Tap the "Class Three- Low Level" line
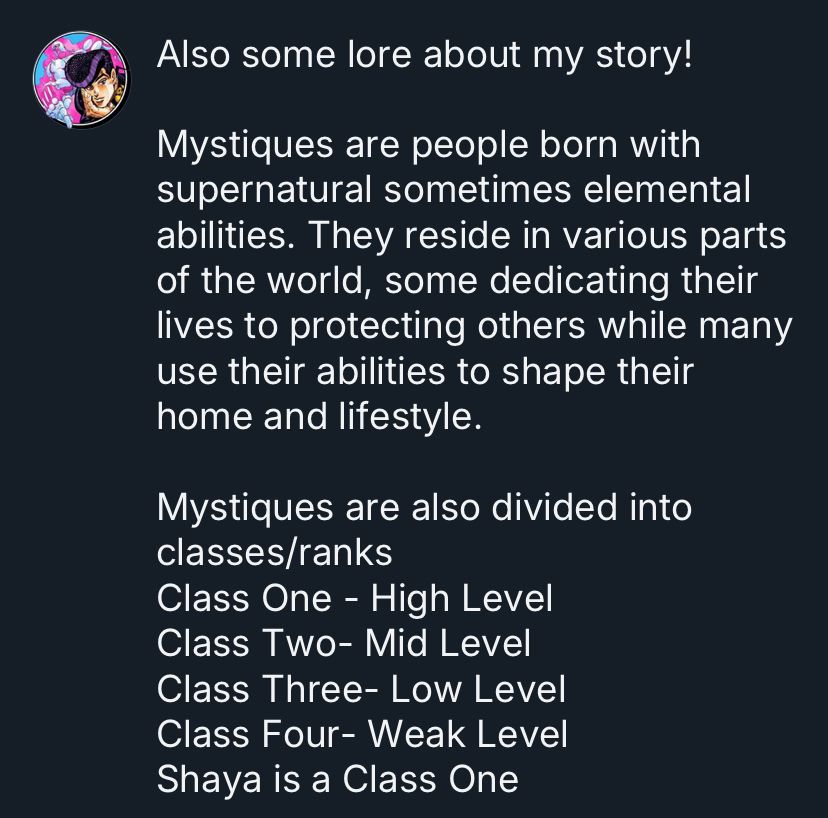Screen dimensions: 828x818 tap(361, 689)
